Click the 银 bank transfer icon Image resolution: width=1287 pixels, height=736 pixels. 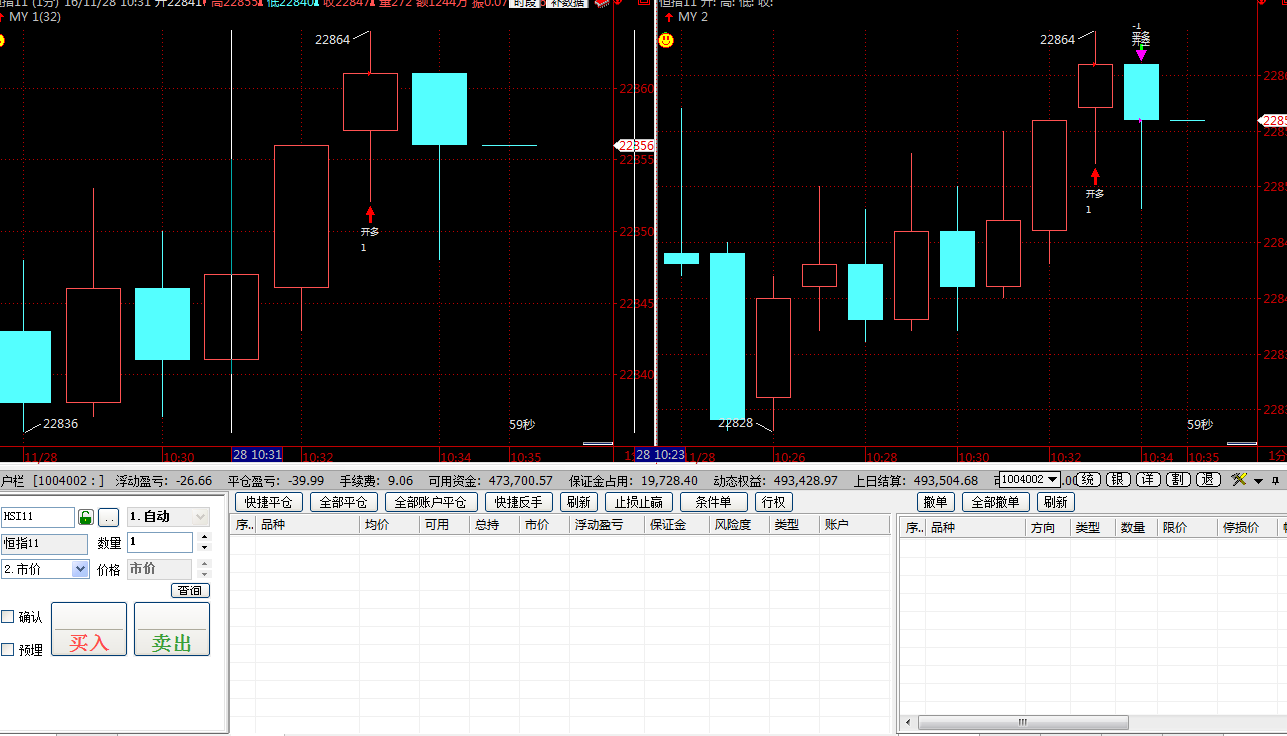click(1119, 480)
